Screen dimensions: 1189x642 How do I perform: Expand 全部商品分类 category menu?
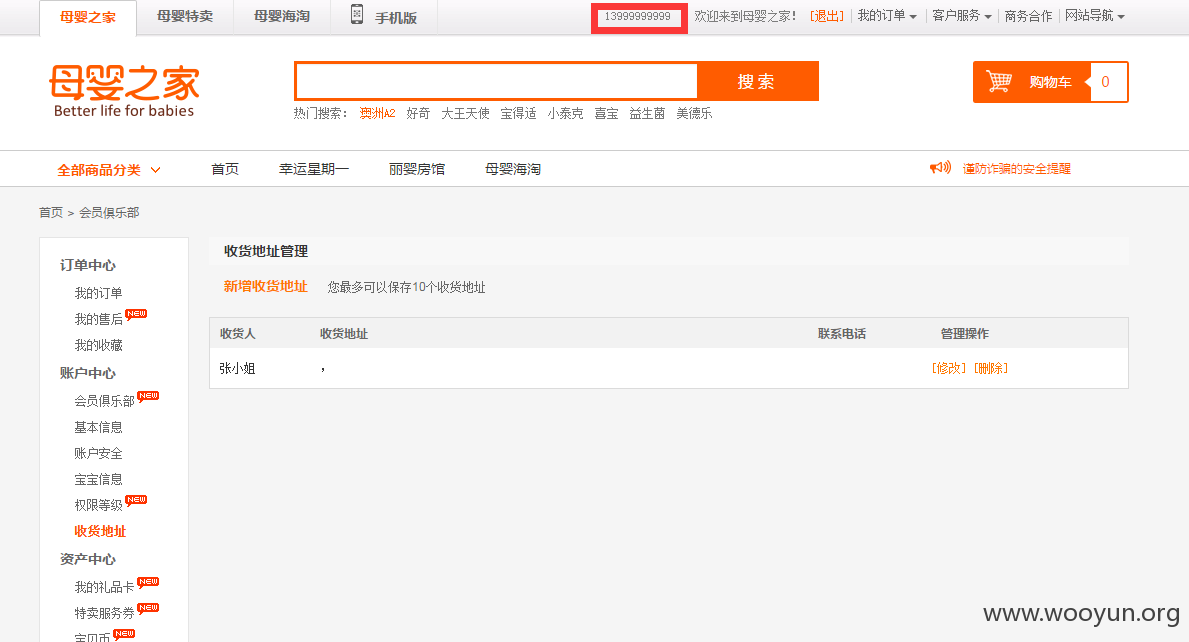pos(108,170)
